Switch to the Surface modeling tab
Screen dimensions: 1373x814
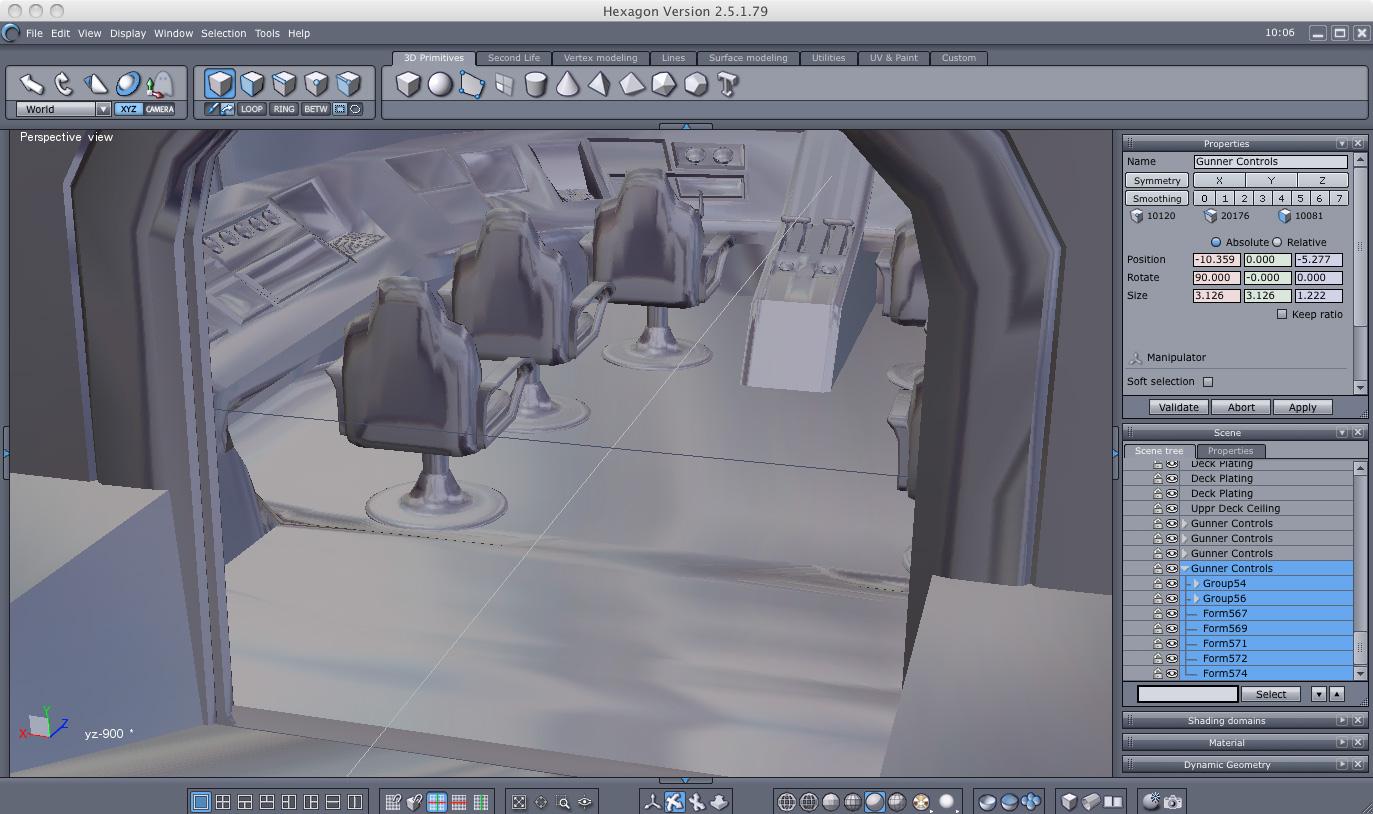pyautogui.click(x=748, y=58)
